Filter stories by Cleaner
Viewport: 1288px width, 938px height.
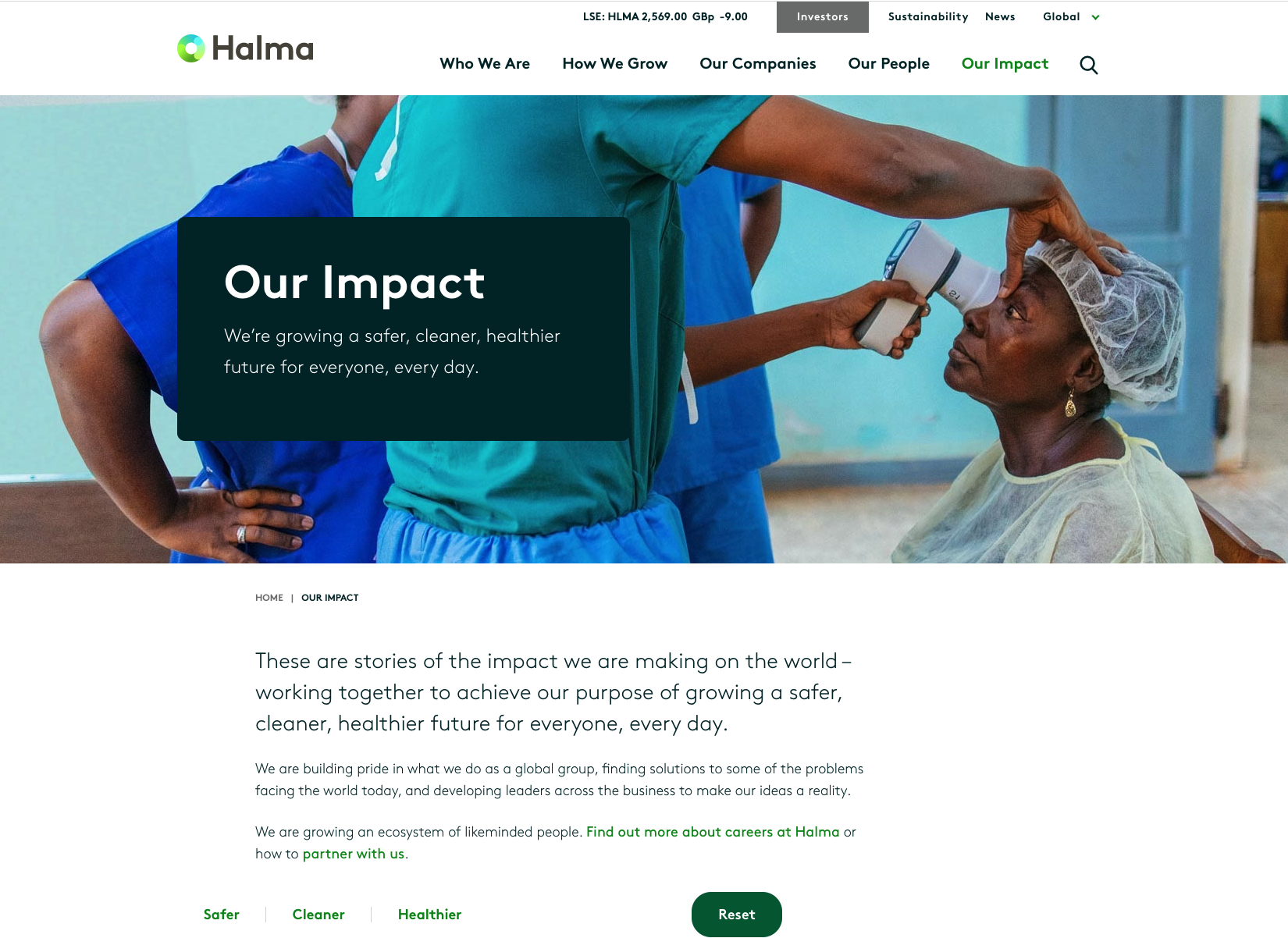[x=318, y=915]
